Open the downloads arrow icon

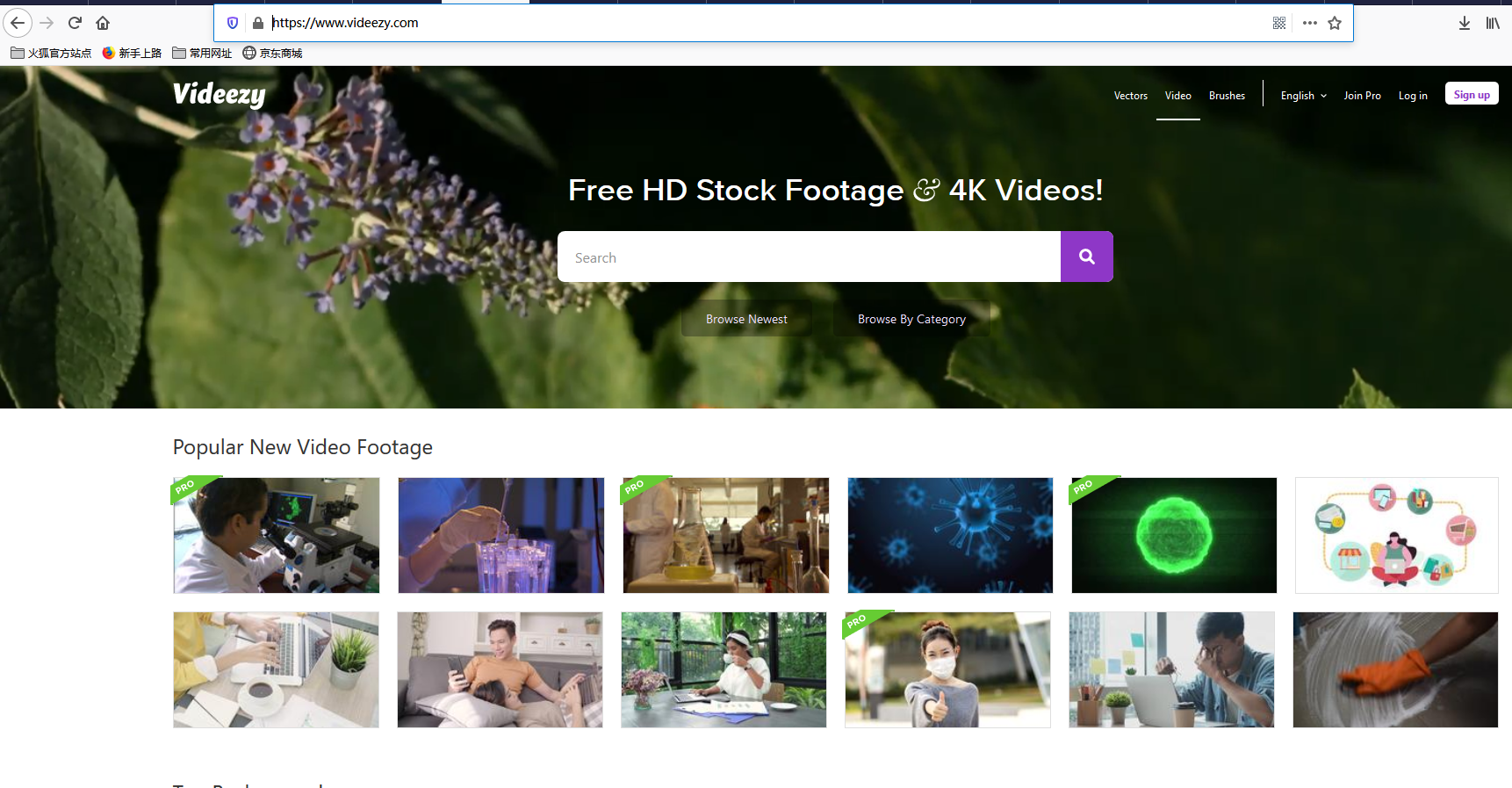click(x=1465, y=23)
